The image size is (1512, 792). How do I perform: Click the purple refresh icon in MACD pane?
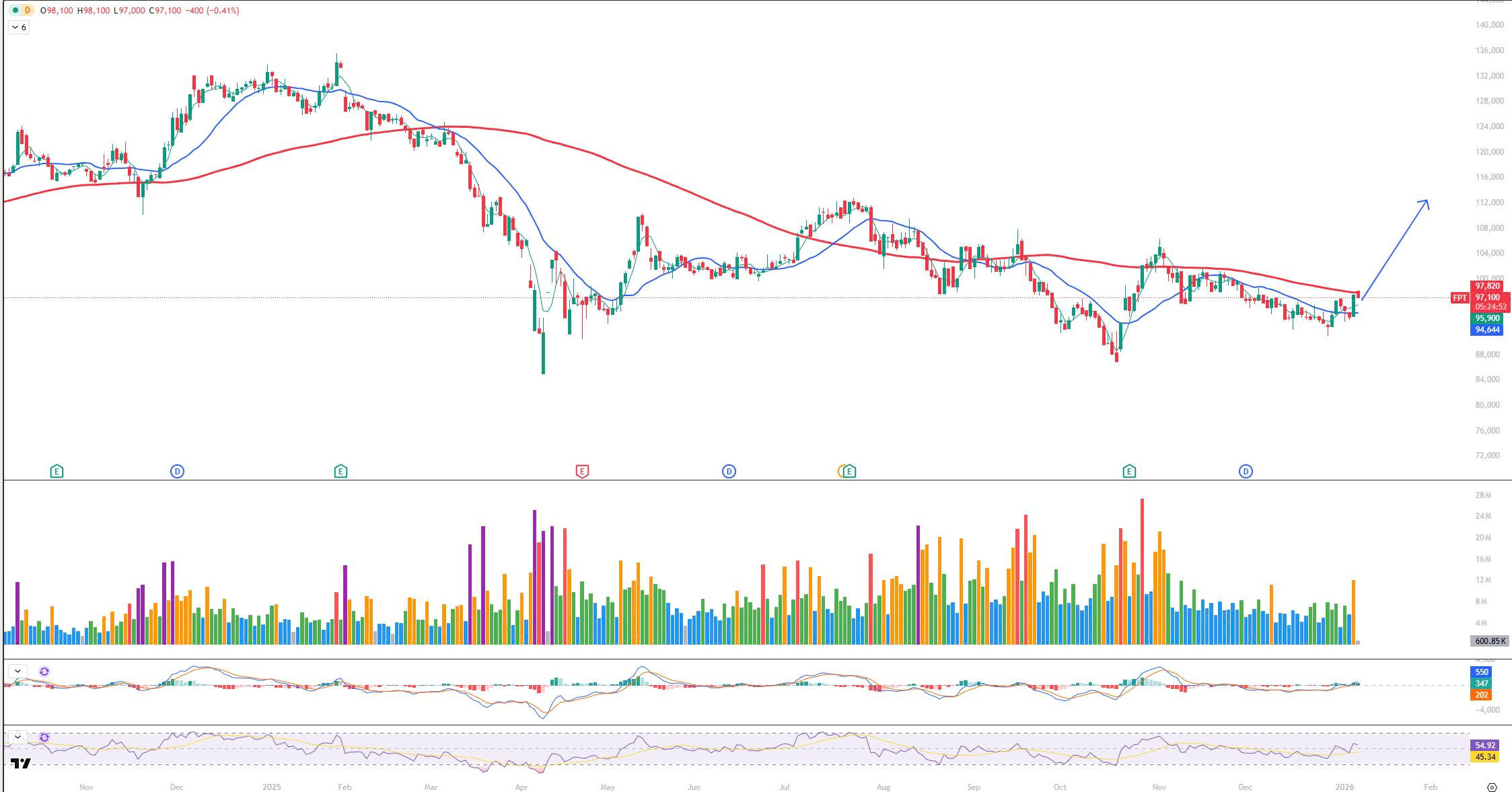pyautogui.click(x=44, y=672)
